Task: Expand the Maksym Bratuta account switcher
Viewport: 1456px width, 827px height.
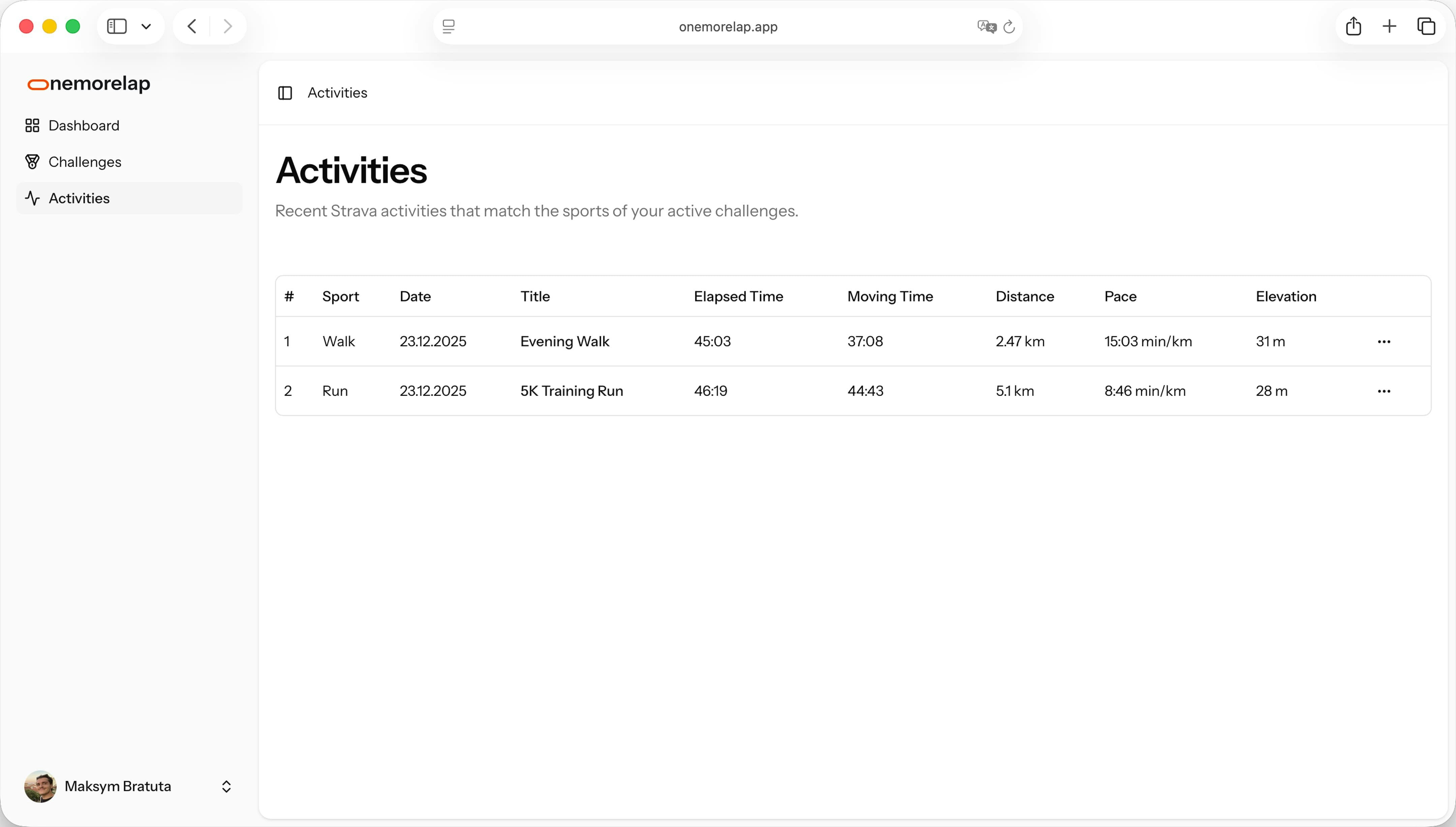Action: pos(226,786)
